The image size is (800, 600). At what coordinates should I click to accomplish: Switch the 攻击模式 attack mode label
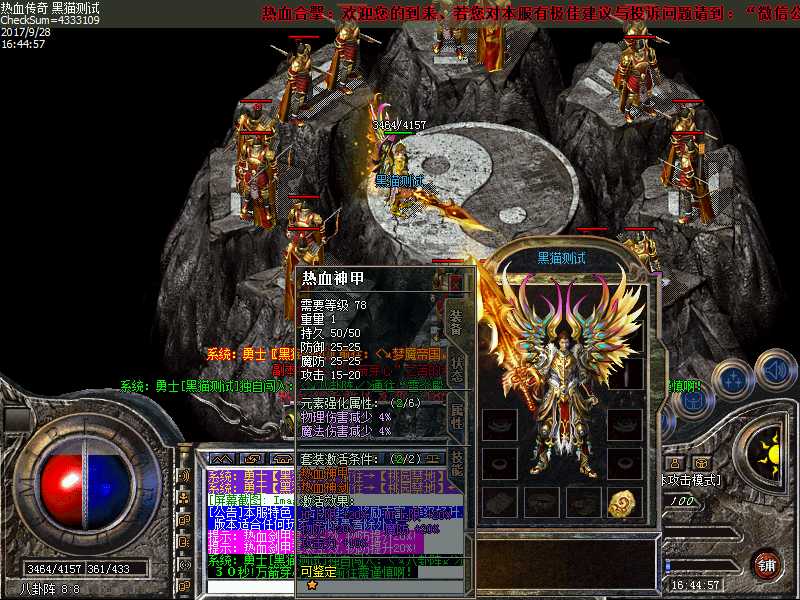click(691, 481)
